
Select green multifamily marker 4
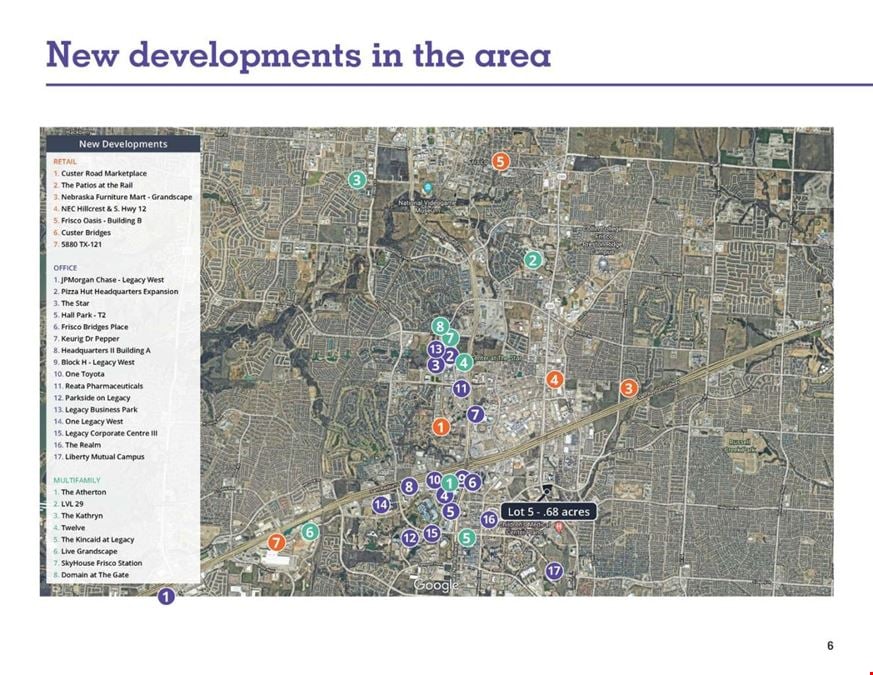[x=464, y=363]
